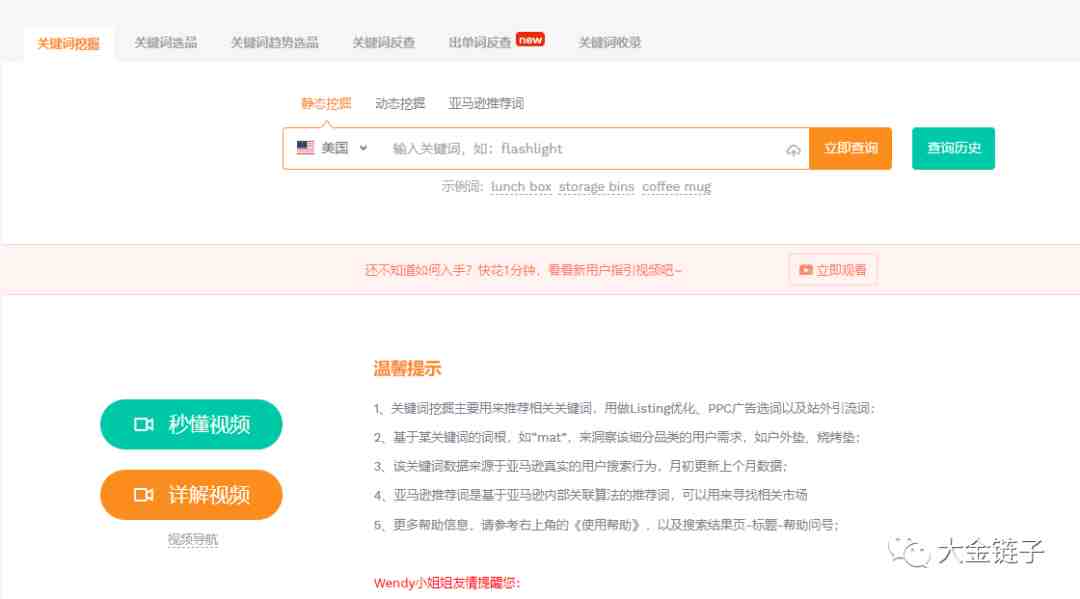Click the red new badge

tap(530, 40)
